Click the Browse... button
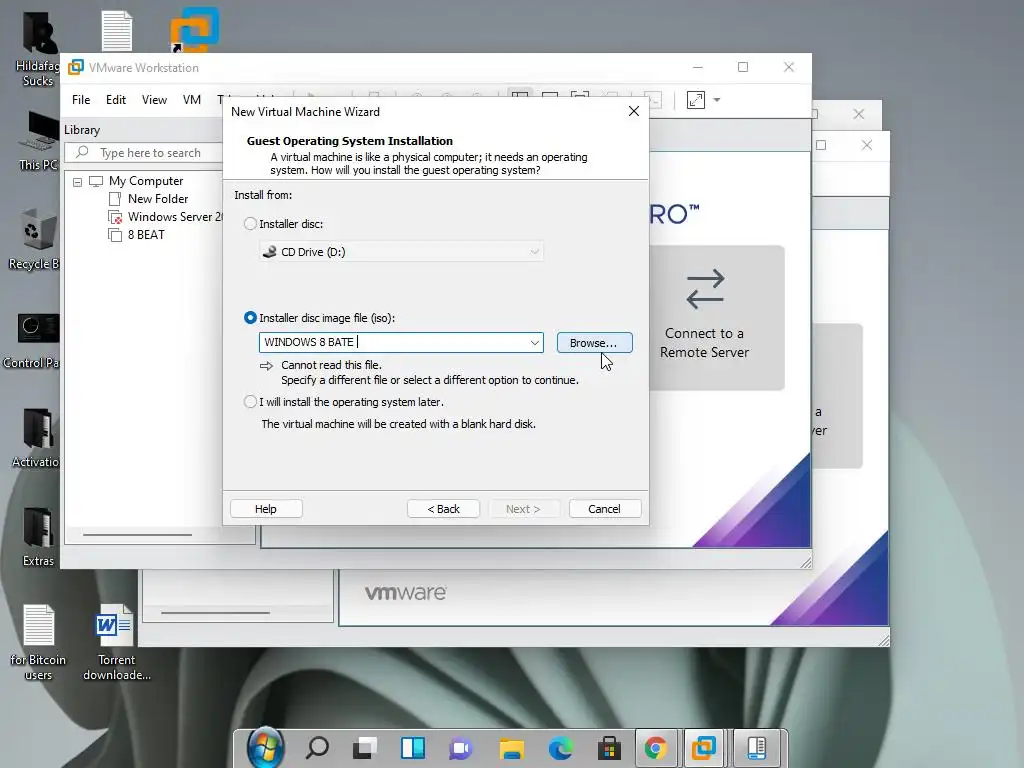Screen dimensions: 1024x768 pyautogui.click(x=594, y=343)
